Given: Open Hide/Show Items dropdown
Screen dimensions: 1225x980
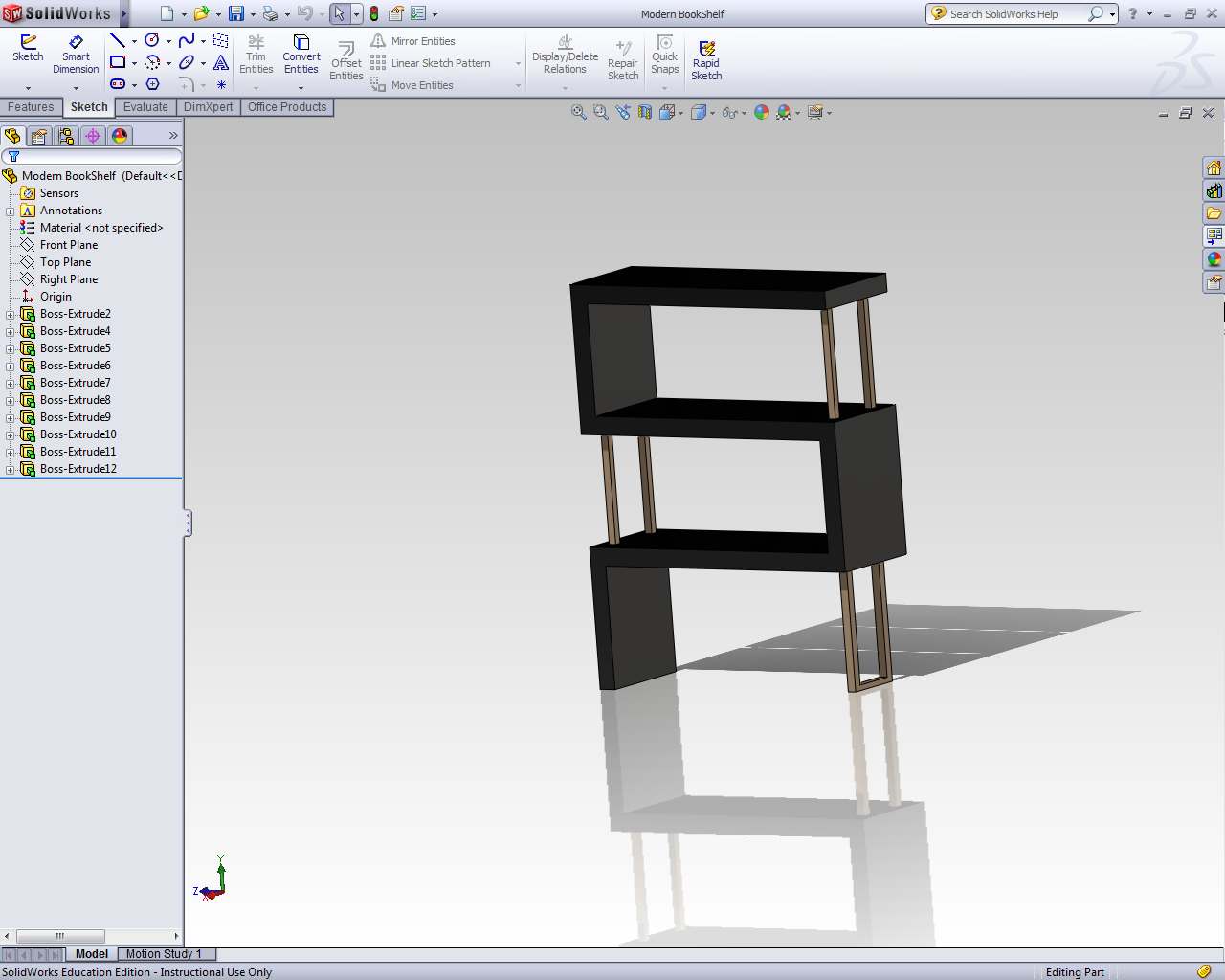Looking at the screenshot, I should (744, 113).
